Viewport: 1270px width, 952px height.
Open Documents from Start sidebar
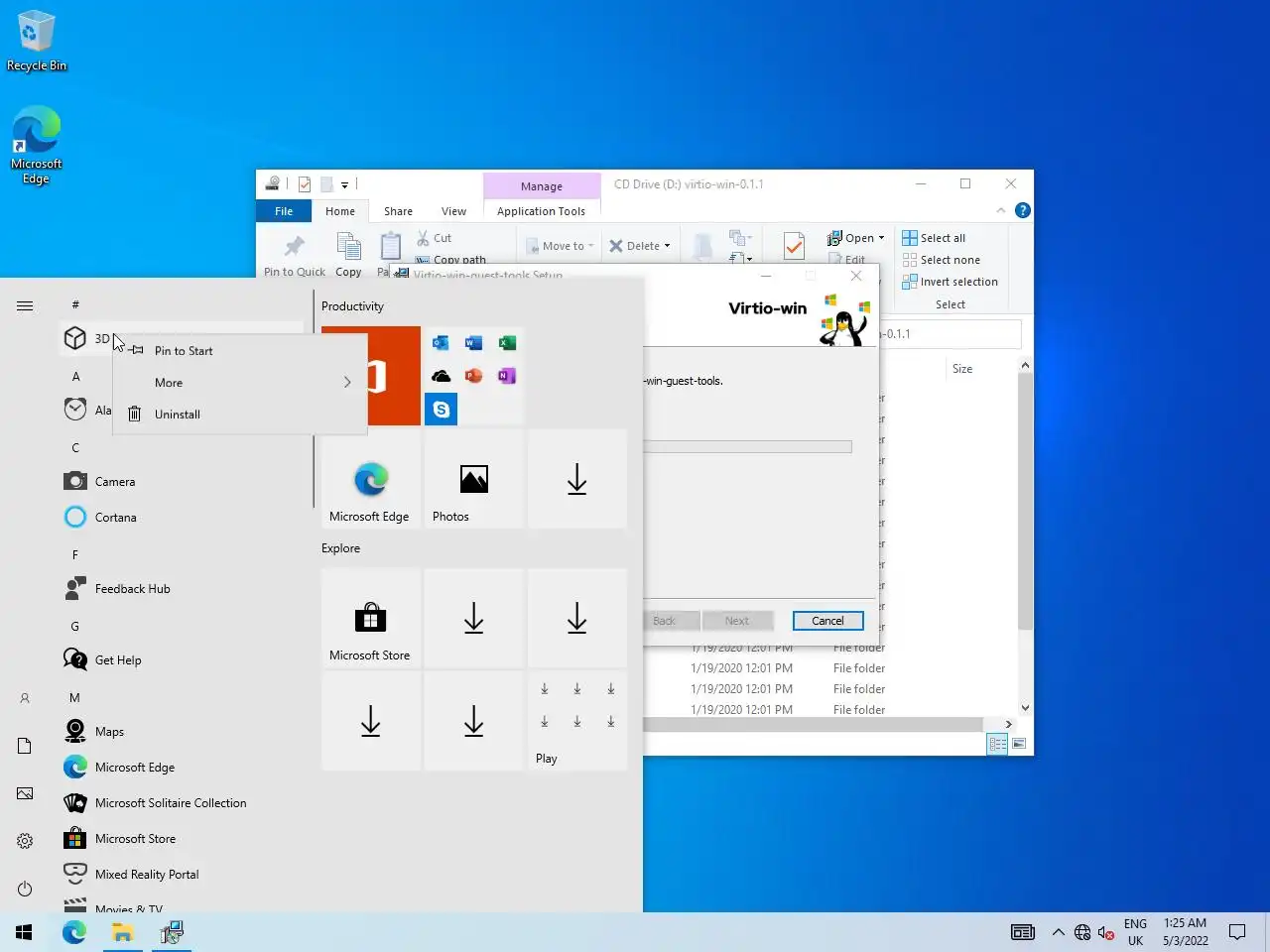(25, 746)
